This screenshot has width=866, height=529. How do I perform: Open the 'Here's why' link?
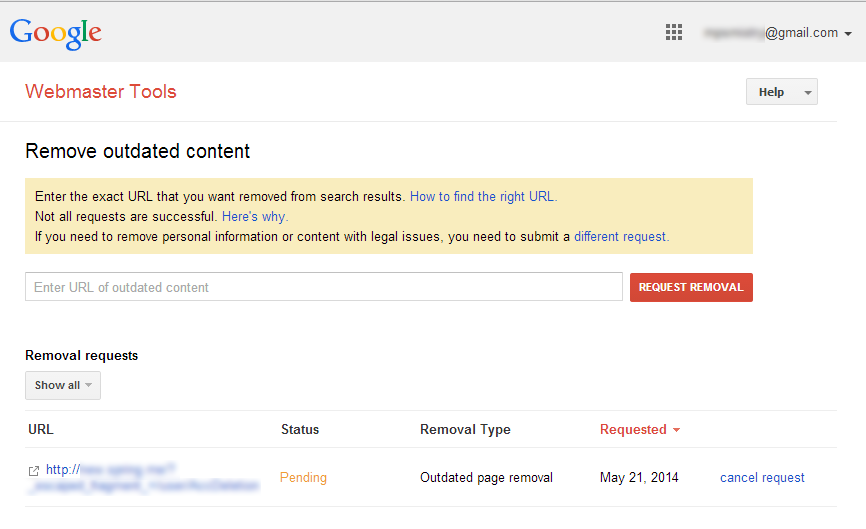(x=255, y=217)
